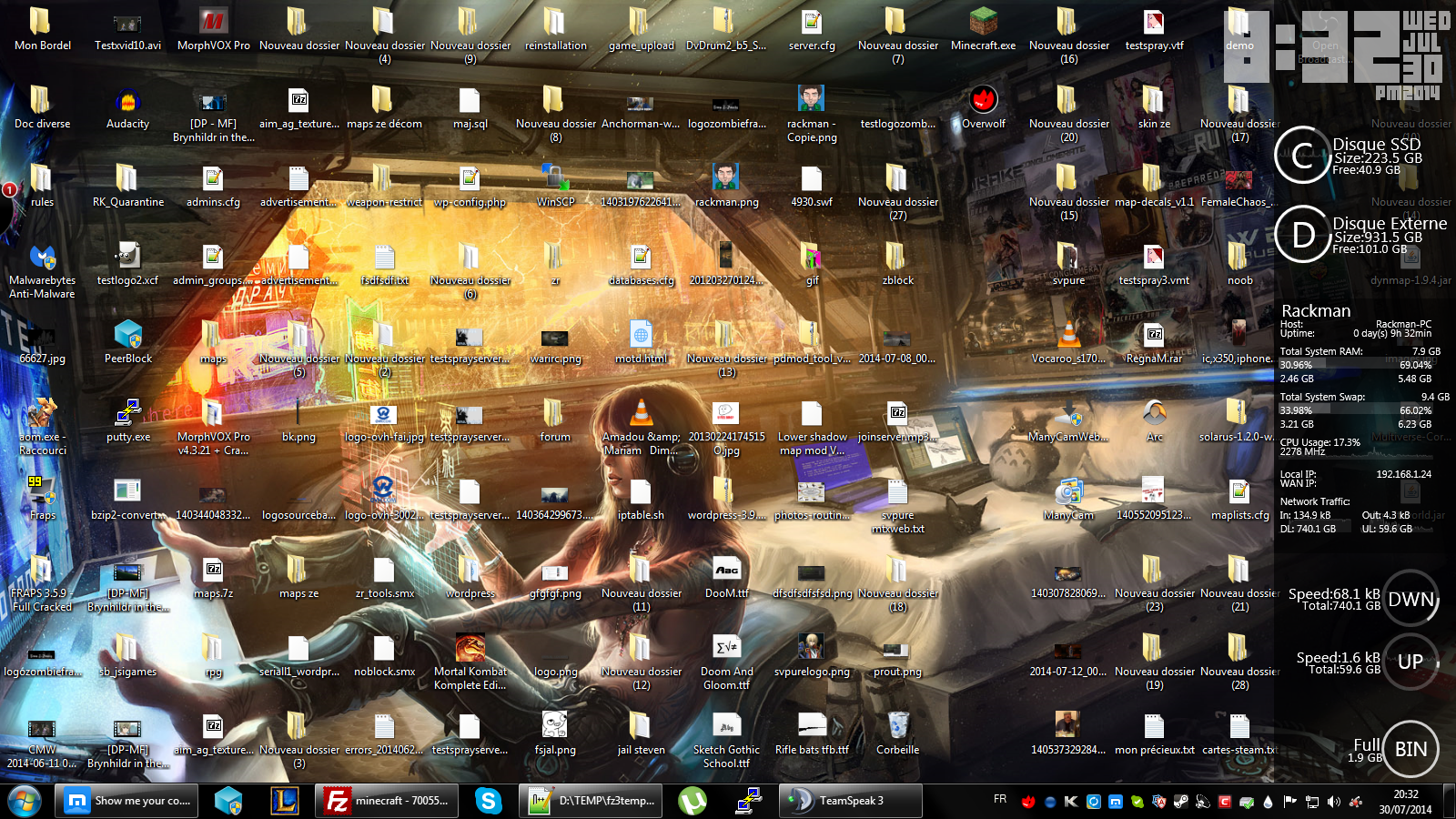Open the PeerBlock shortcut

point(127,343)
